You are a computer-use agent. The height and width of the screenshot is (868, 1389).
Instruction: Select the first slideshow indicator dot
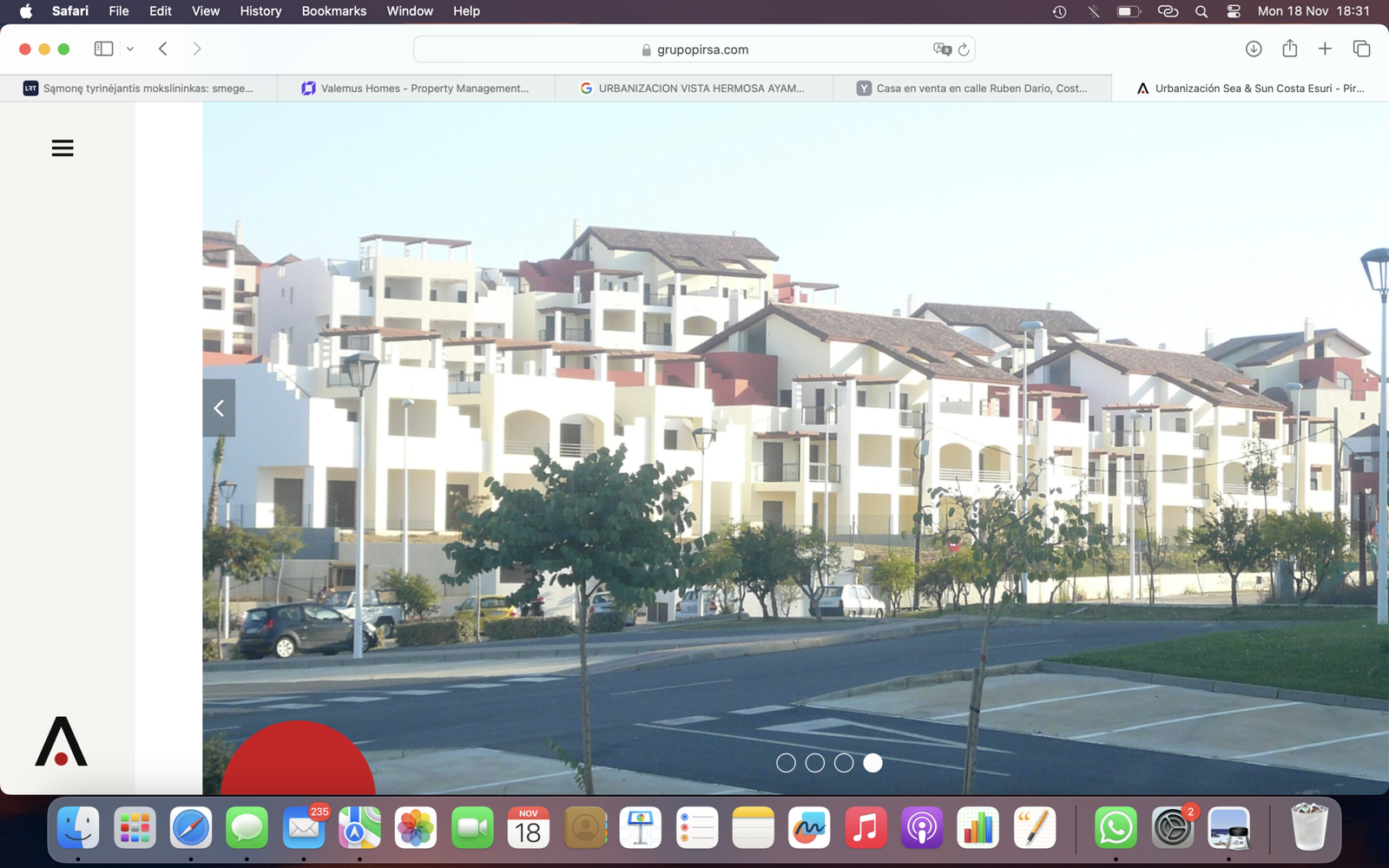tap(786, 763)
